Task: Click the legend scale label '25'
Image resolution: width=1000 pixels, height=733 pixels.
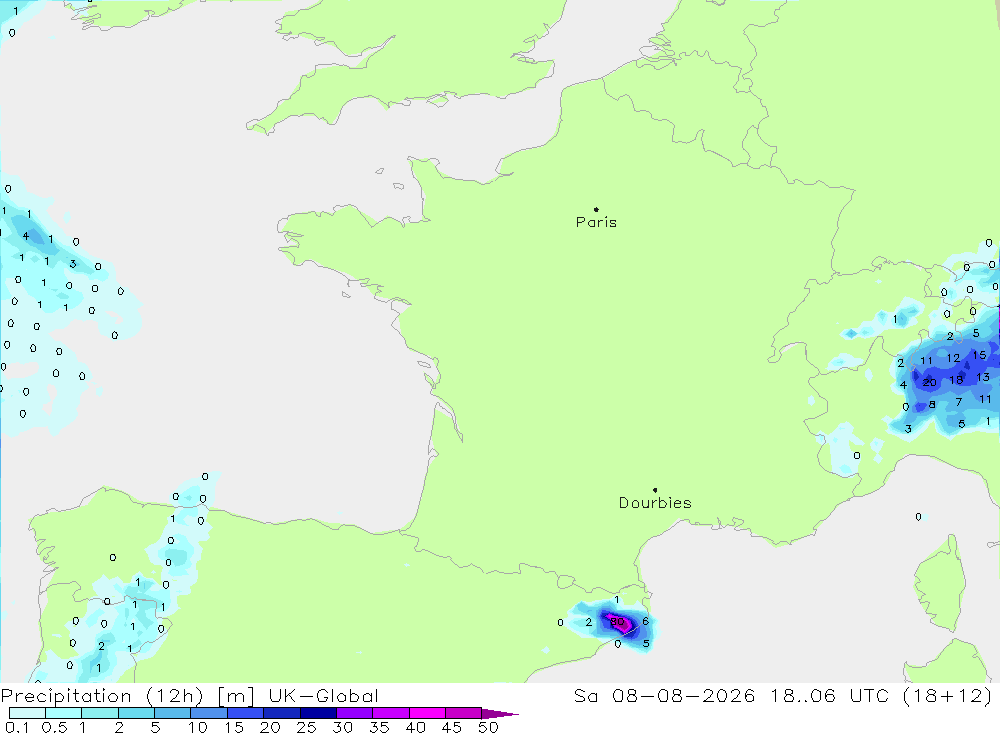Action: click(306, 727)
